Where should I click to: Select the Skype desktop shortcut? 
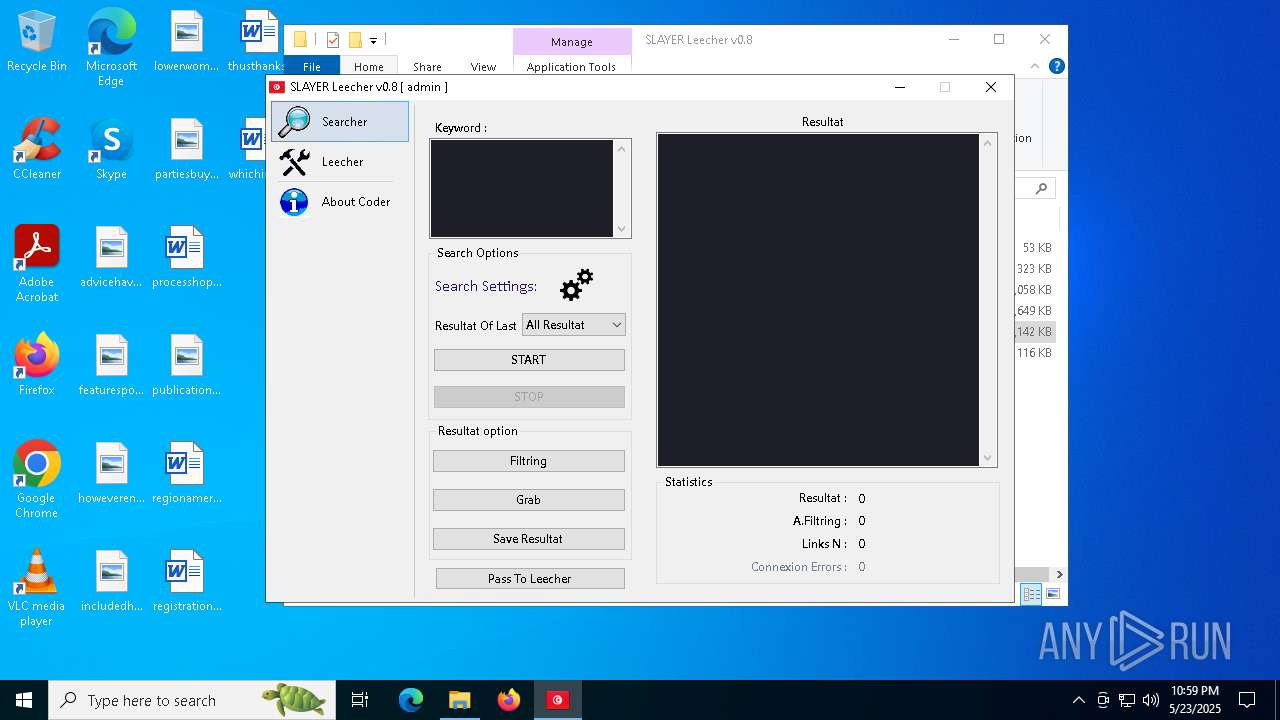point(111,150)
